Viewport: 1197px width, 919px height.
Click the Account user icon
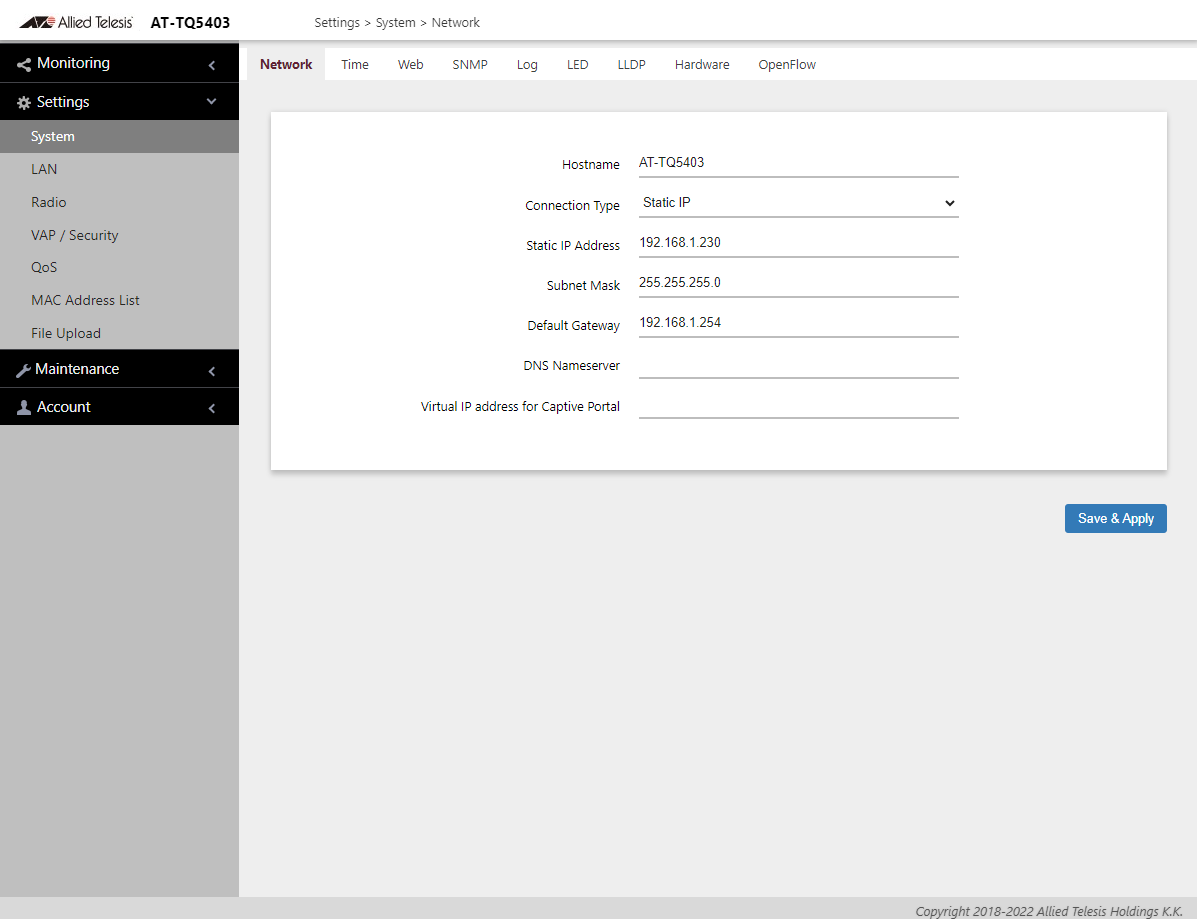click(24, 408)
